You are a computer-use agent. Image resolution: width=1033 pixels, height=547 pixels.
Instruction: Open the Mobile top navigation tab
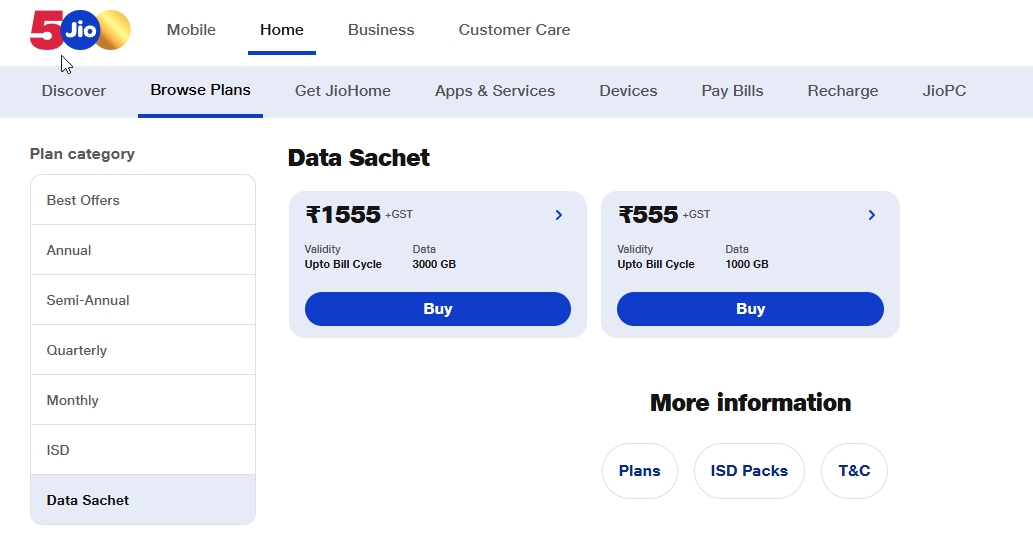pyautogui.click(x=191, y=30)
